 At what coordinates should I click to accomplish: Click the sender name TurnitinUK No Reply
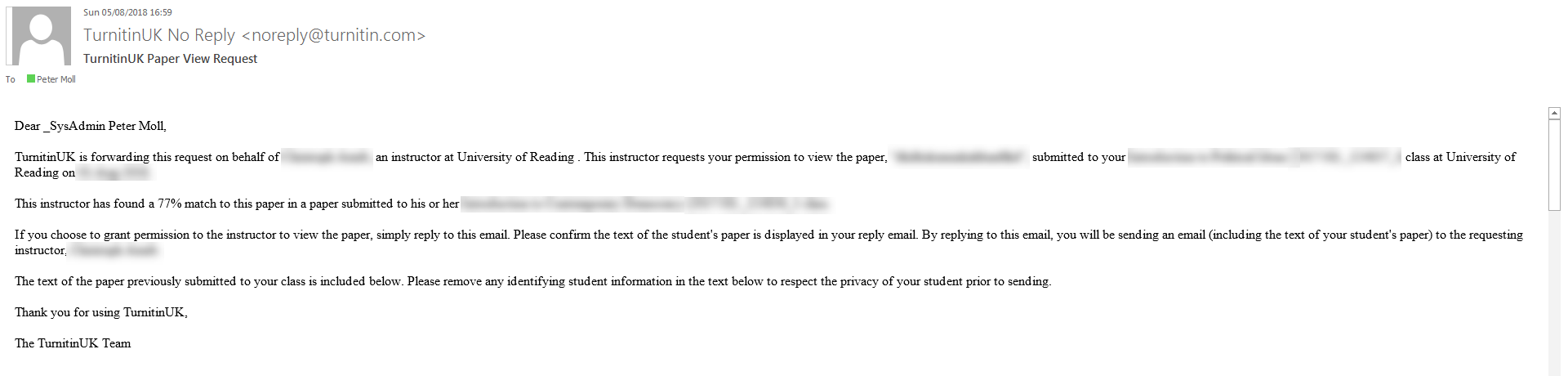pos(159,35)
